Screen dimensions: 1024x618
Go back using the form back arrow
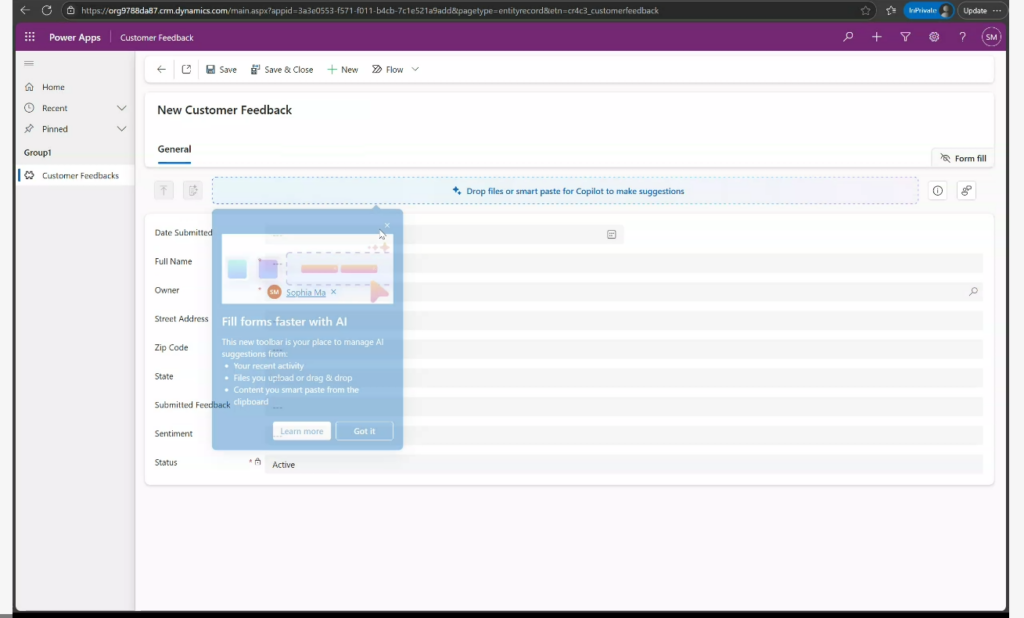point(161,69)
